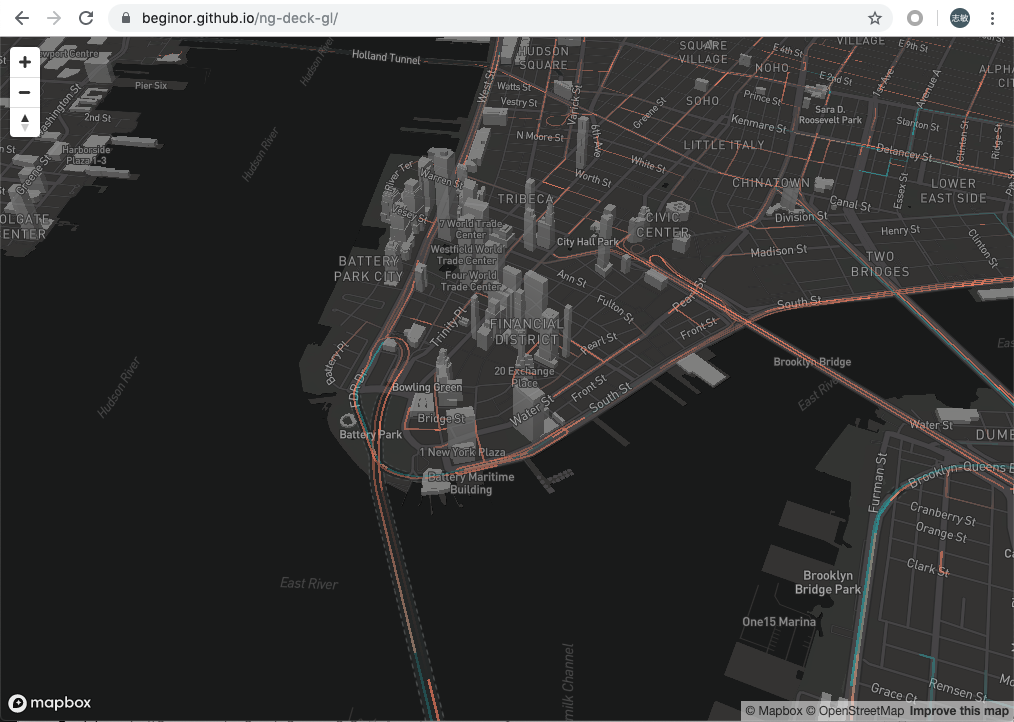Click the Battery Park City label
The width and height of the screenshot is (1014, 722).
pos(369,268)
